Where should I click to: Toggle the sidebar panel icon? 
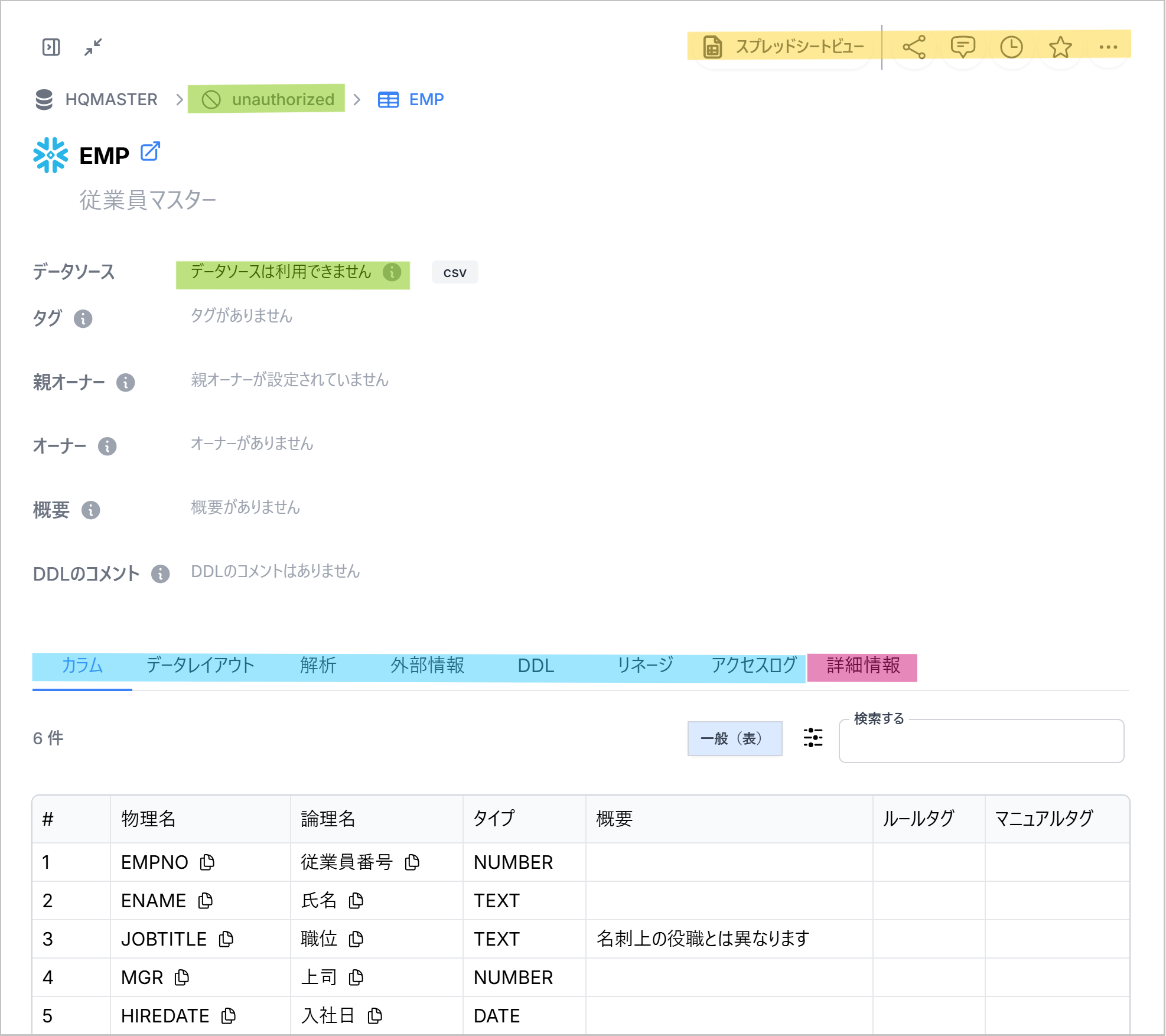coord(51,47)
